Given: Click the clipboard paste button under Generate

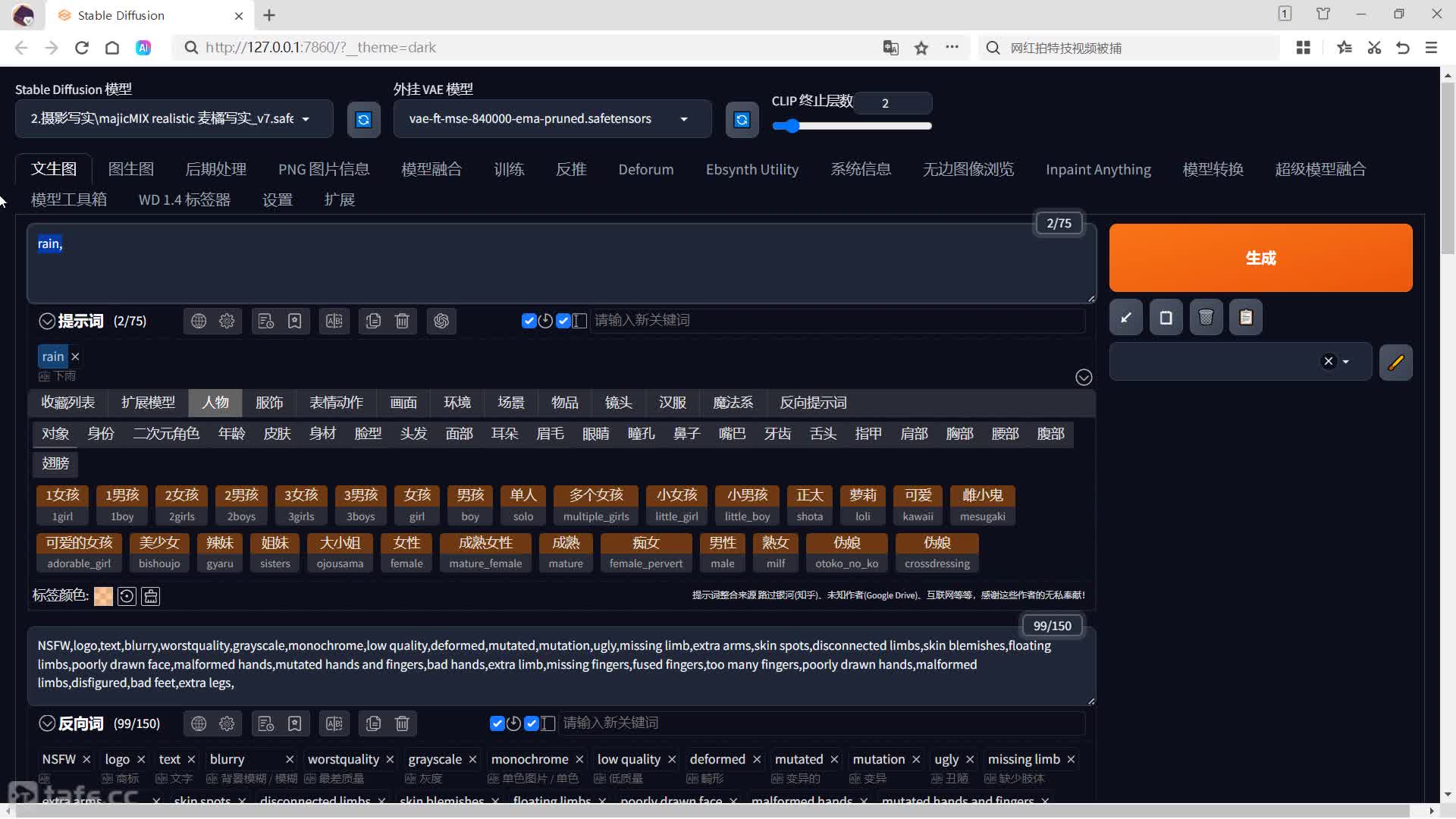Looking at the screenshot, I should point(1246,318).
